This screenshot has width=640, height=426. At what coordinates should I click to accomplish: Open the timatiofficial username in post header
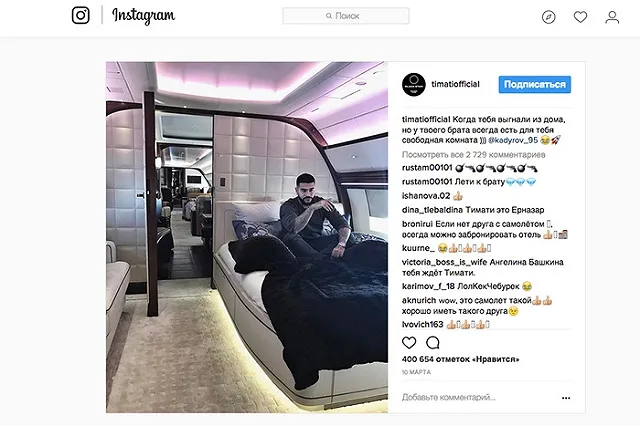point(456,84)
